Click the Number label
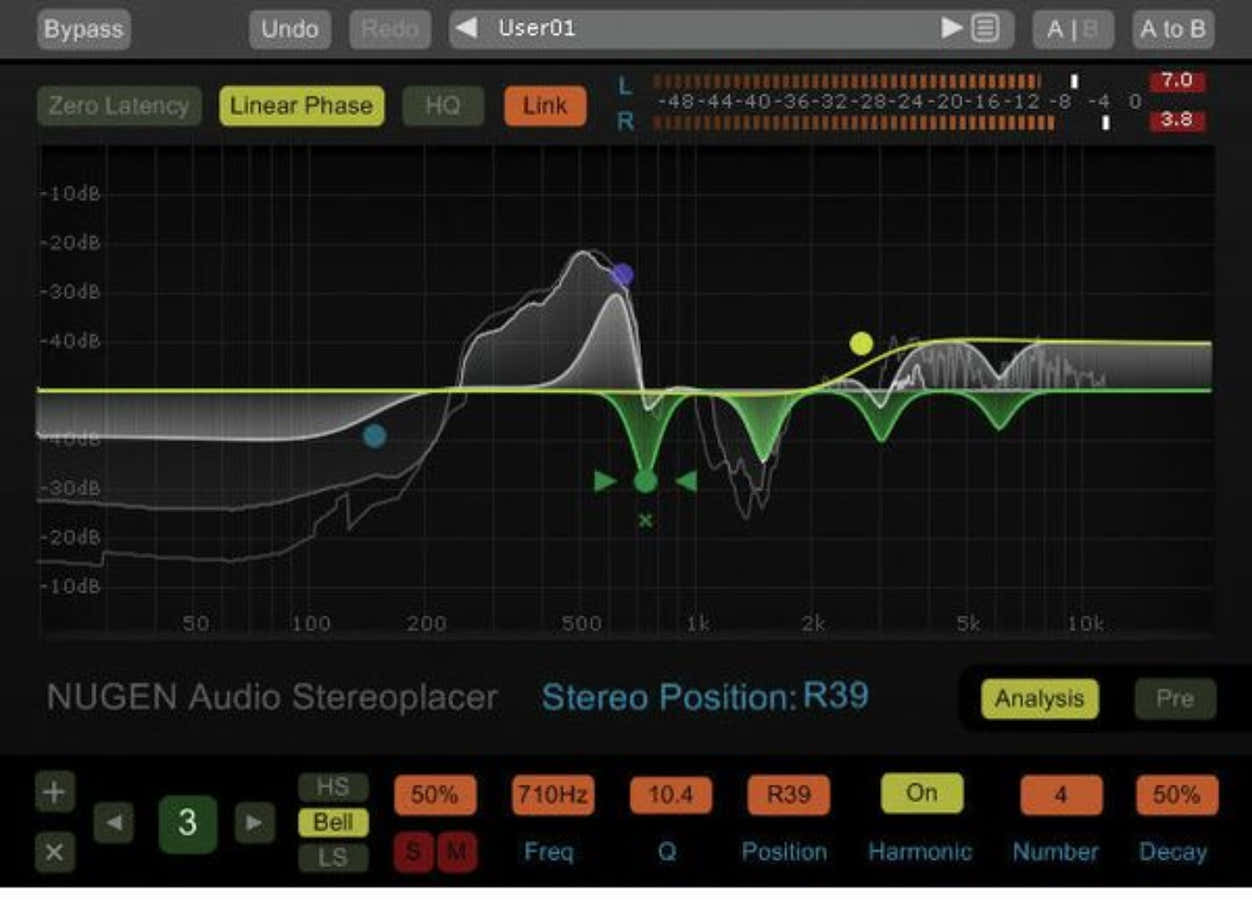Viewport: 1252px width, 900px height. (x=1055, y=852)
